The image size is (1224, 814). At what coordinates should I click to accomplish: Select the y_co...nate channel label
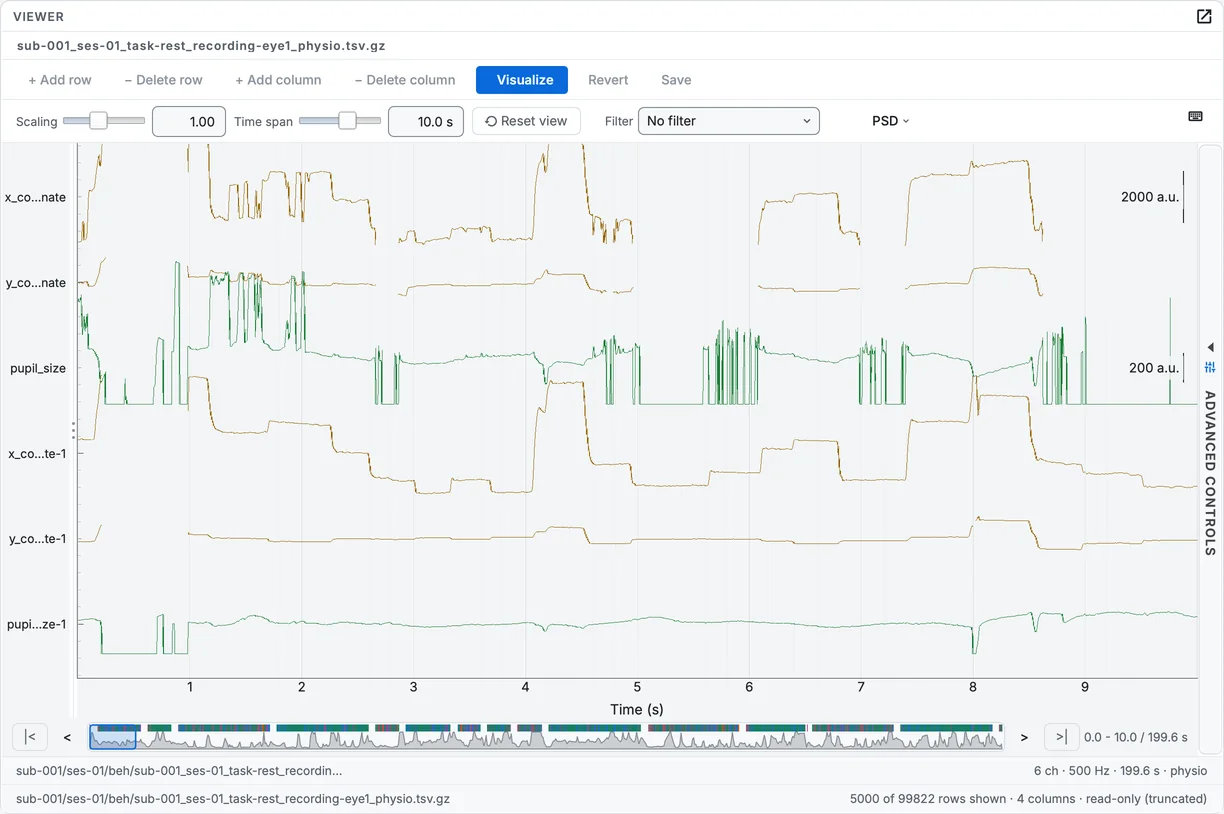click(36, 283)
